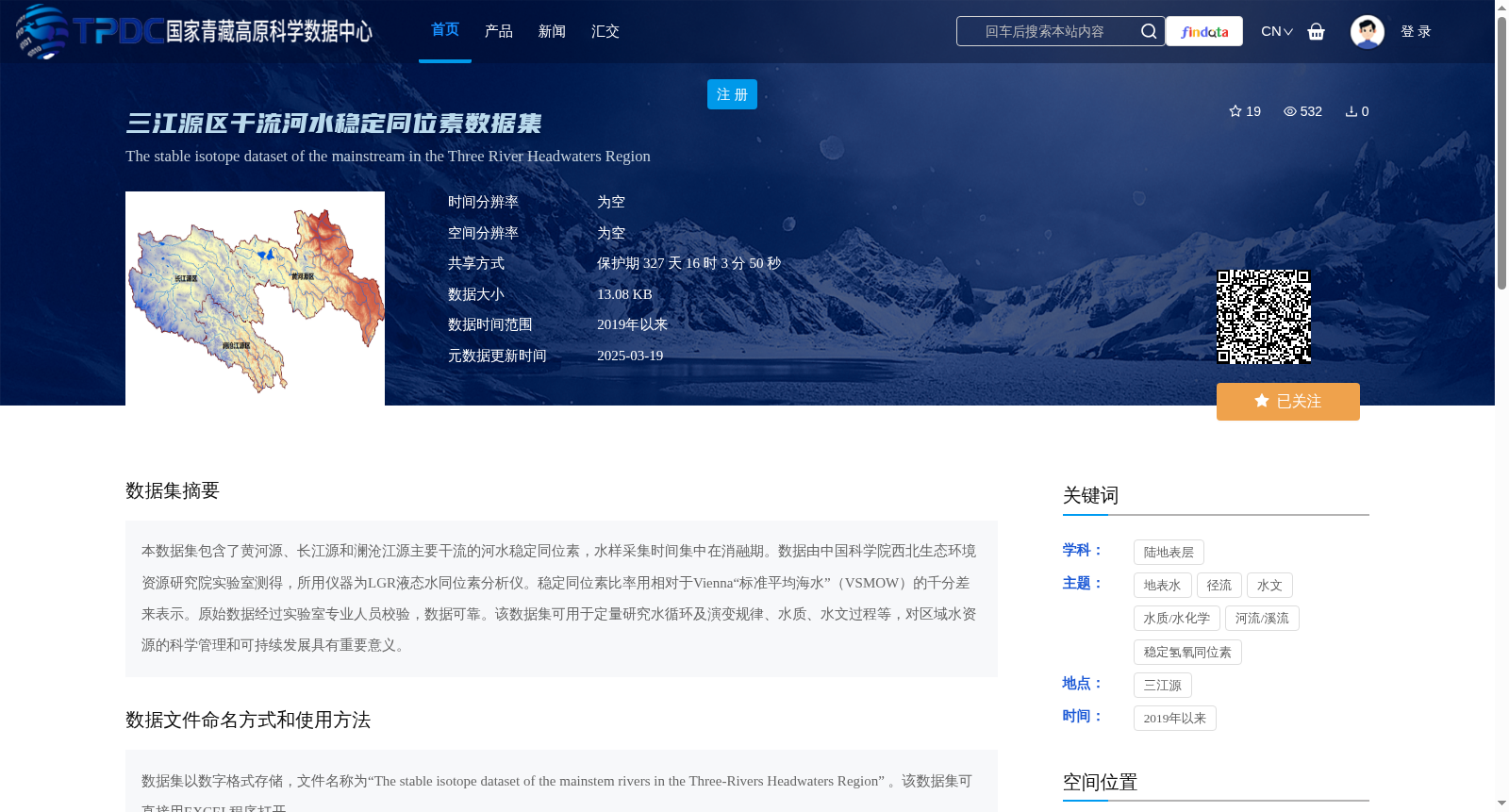This screenshot has width=1509, height=812.
Task: Toggle the 已关注 follow button
Action: tap(1288, 402)
